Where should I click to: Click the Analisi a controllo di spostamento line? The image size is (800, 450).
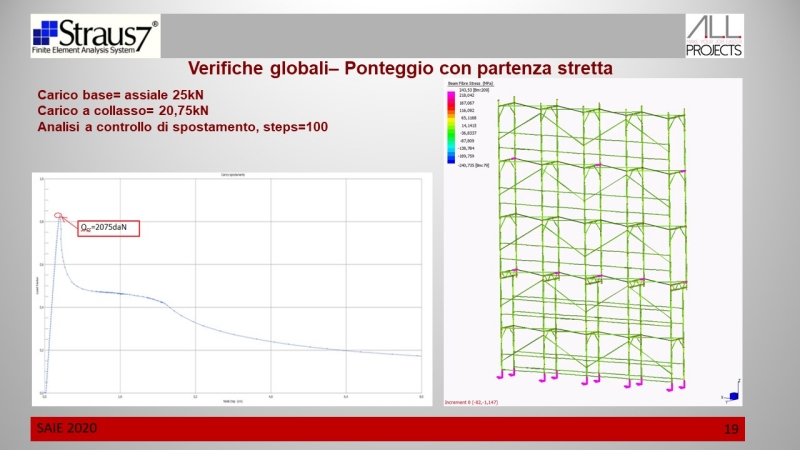point(182,127)
